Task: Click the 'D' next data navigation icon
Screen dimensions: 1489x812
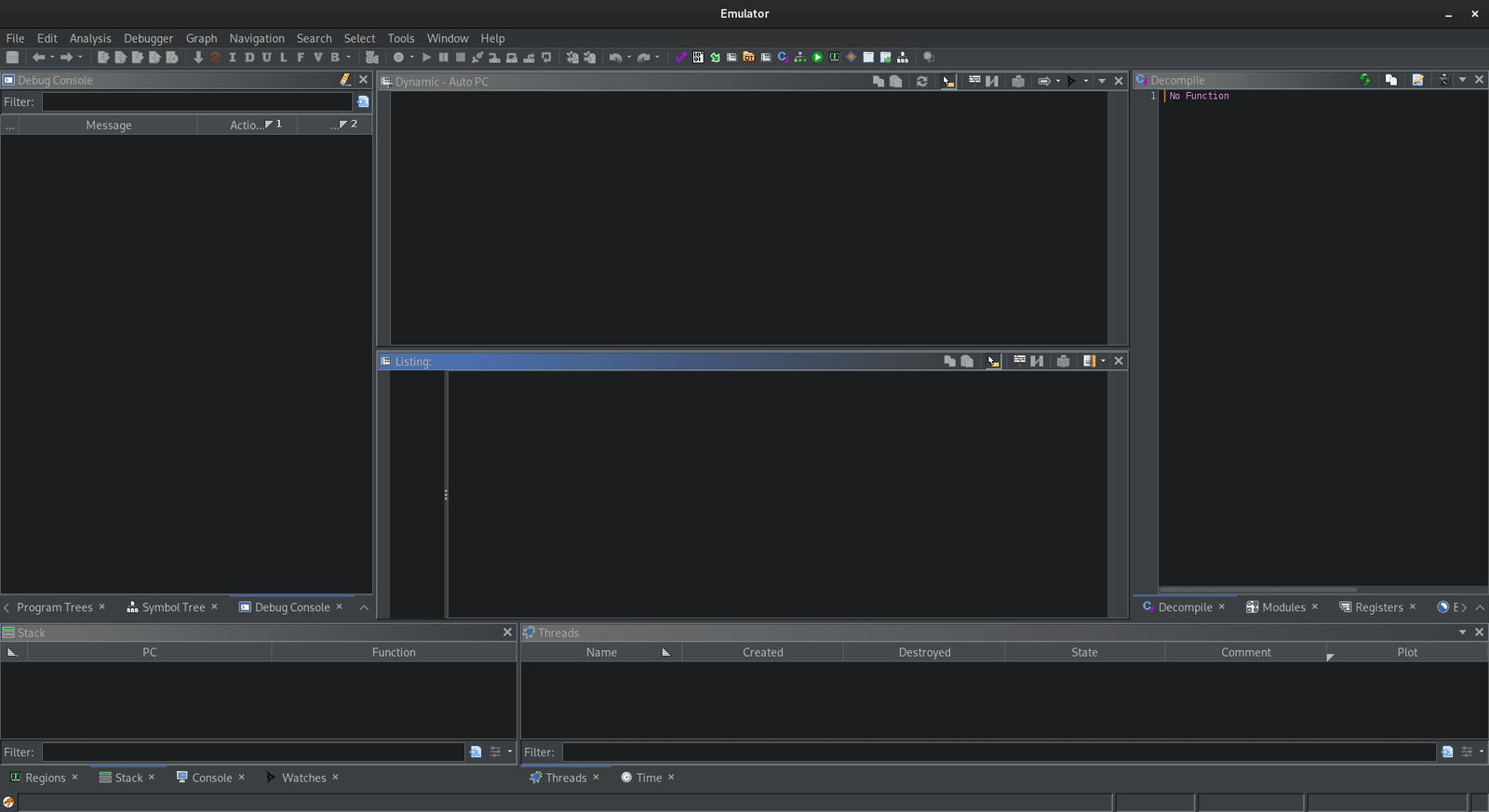Action: coord(249,58)
